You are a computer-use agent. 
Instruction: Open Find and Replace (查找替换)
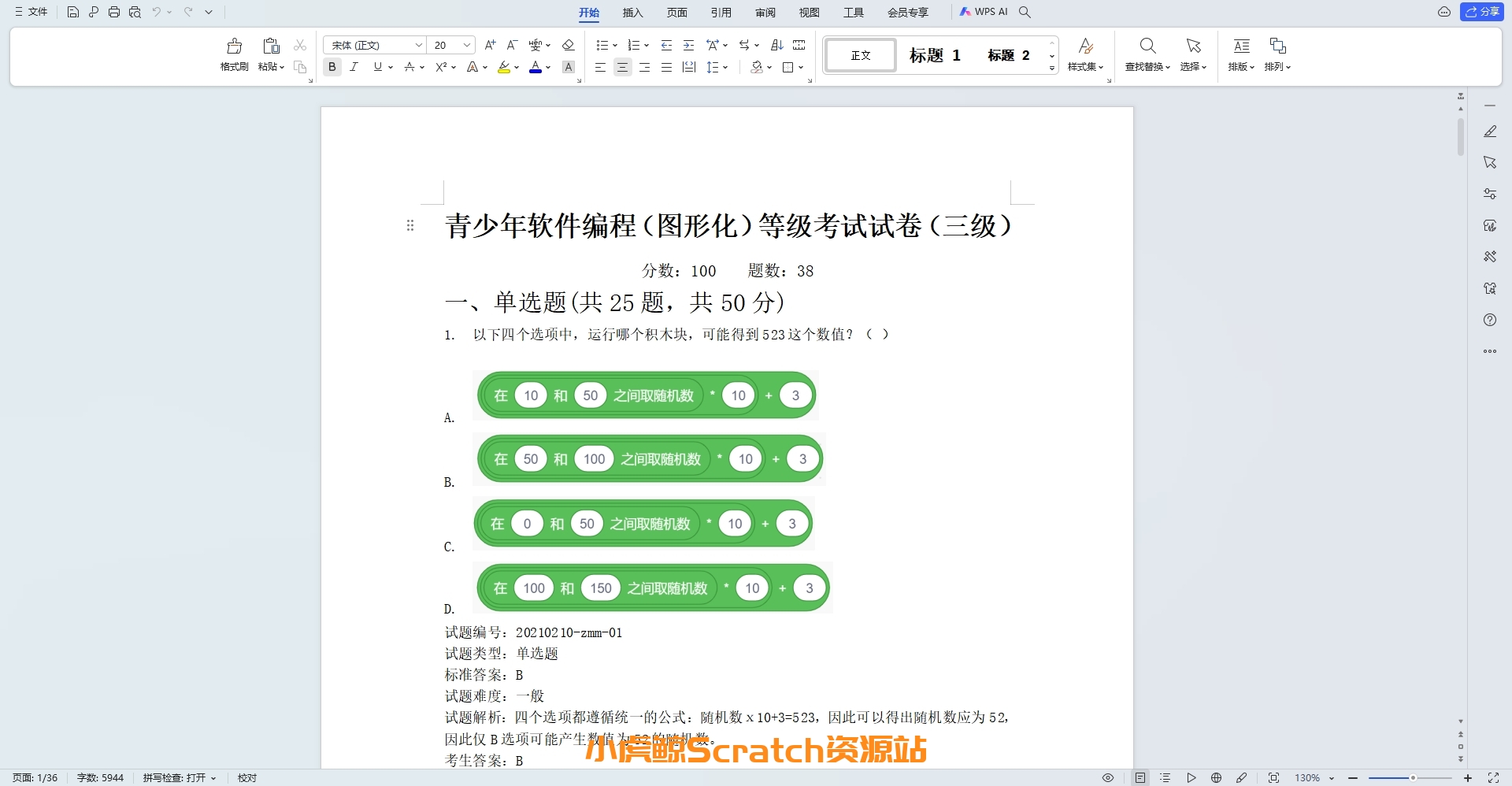[x=1147, y=54]
